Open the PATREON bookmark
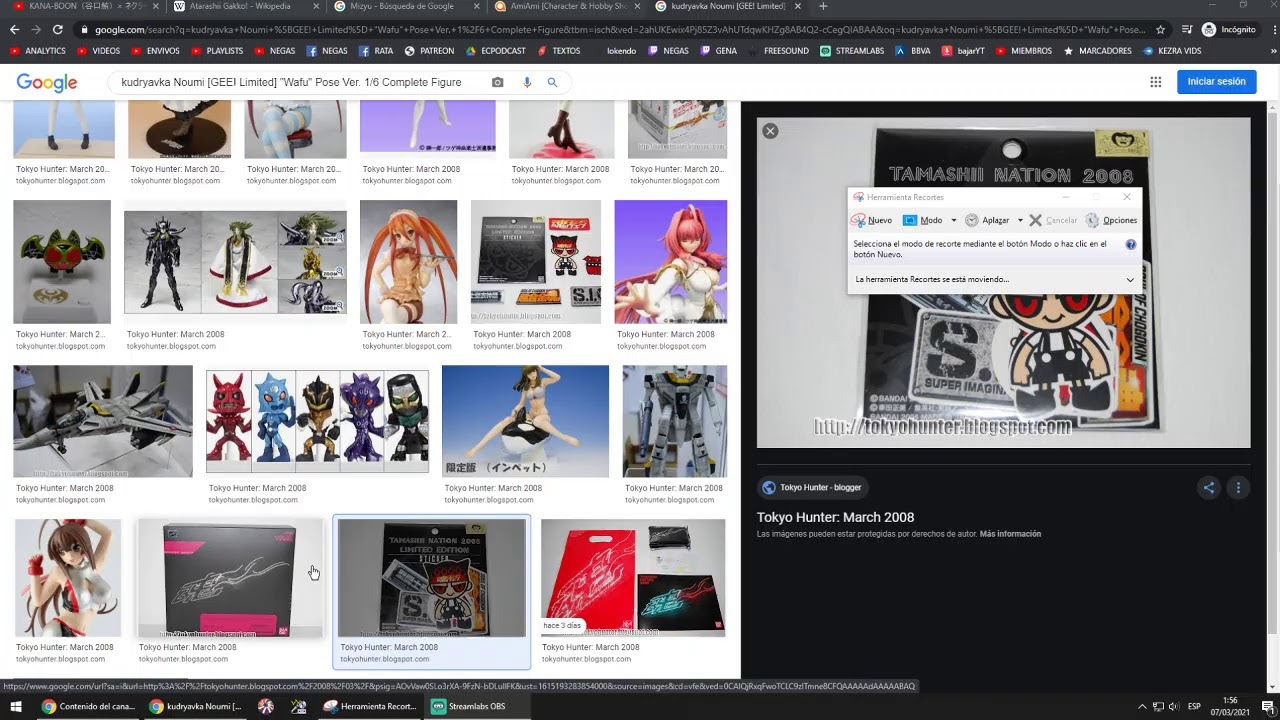Screen dimensions: 1280x720 tap(429, 50)
